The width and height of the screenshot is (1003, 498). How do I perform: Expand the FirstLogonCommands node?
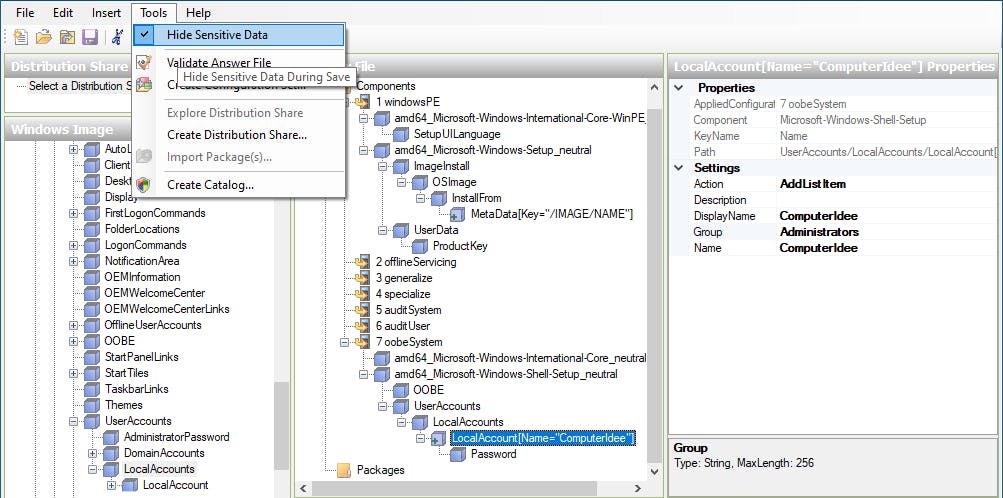tap(74, 213)
